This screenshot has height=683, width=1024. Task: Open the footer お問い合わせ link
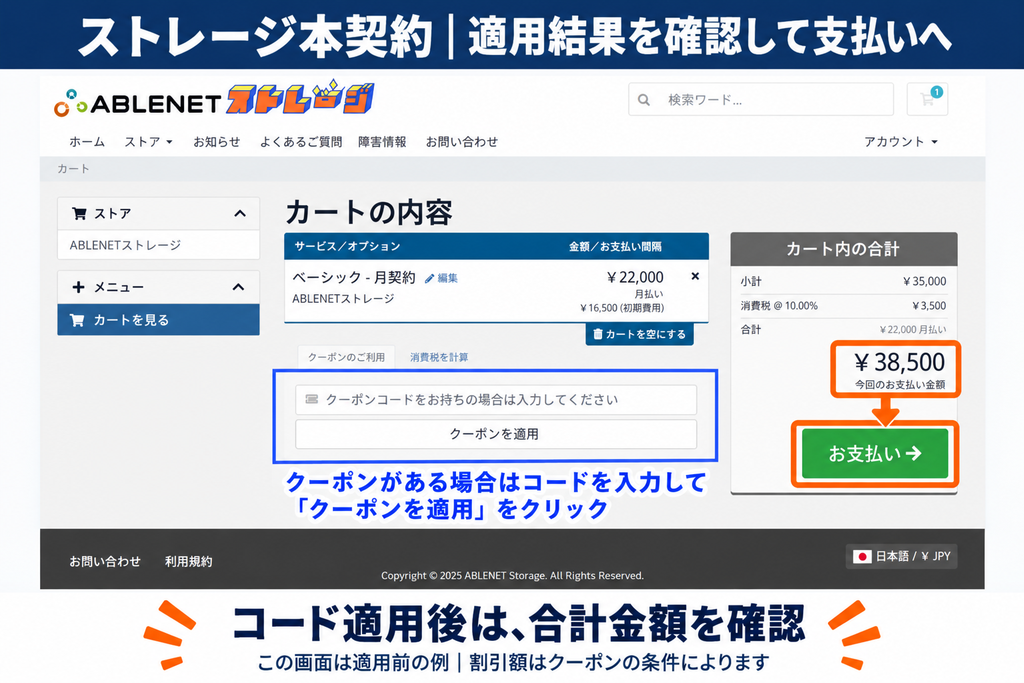[104, 562]
